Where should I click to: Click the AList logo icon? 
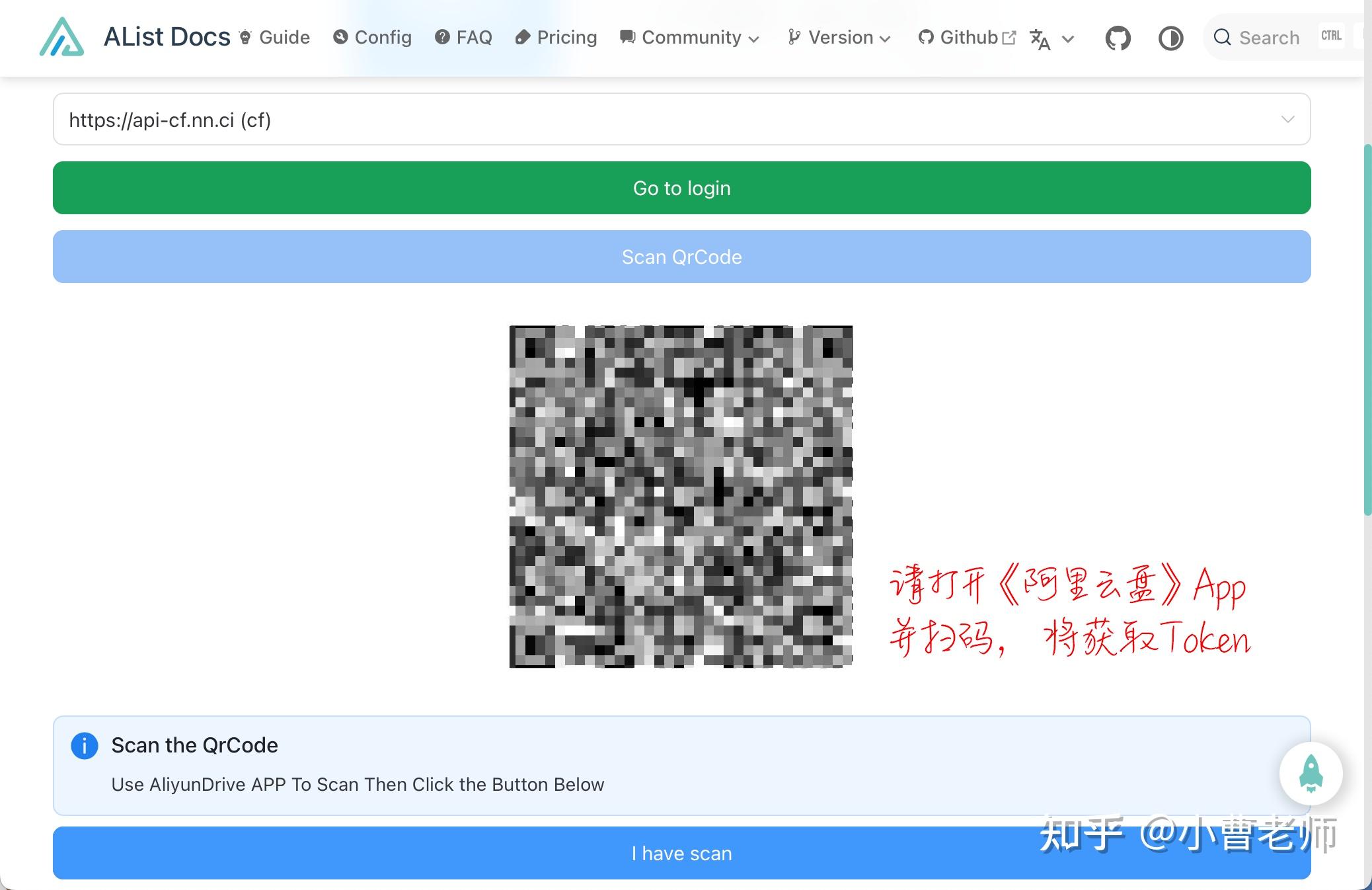(x=62, y=37)
